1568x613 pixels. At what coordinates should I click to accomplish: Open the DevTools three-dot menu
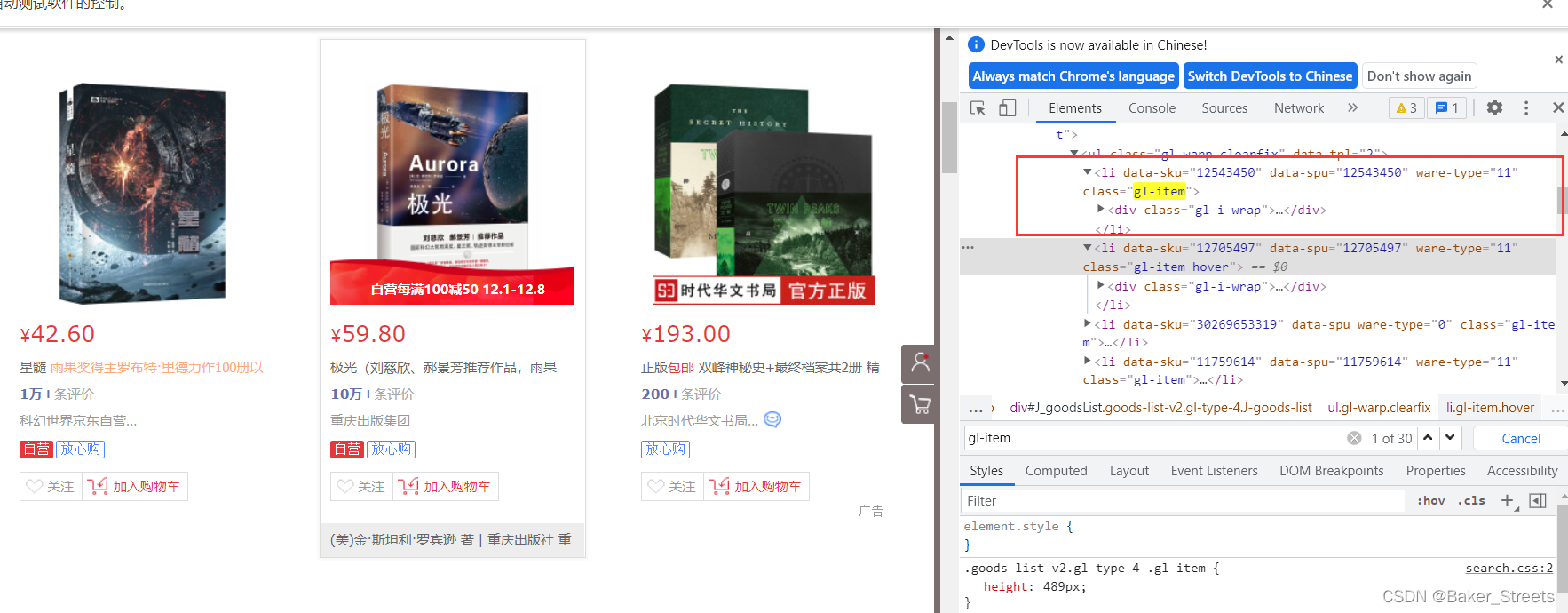(x=1526, y=107)
